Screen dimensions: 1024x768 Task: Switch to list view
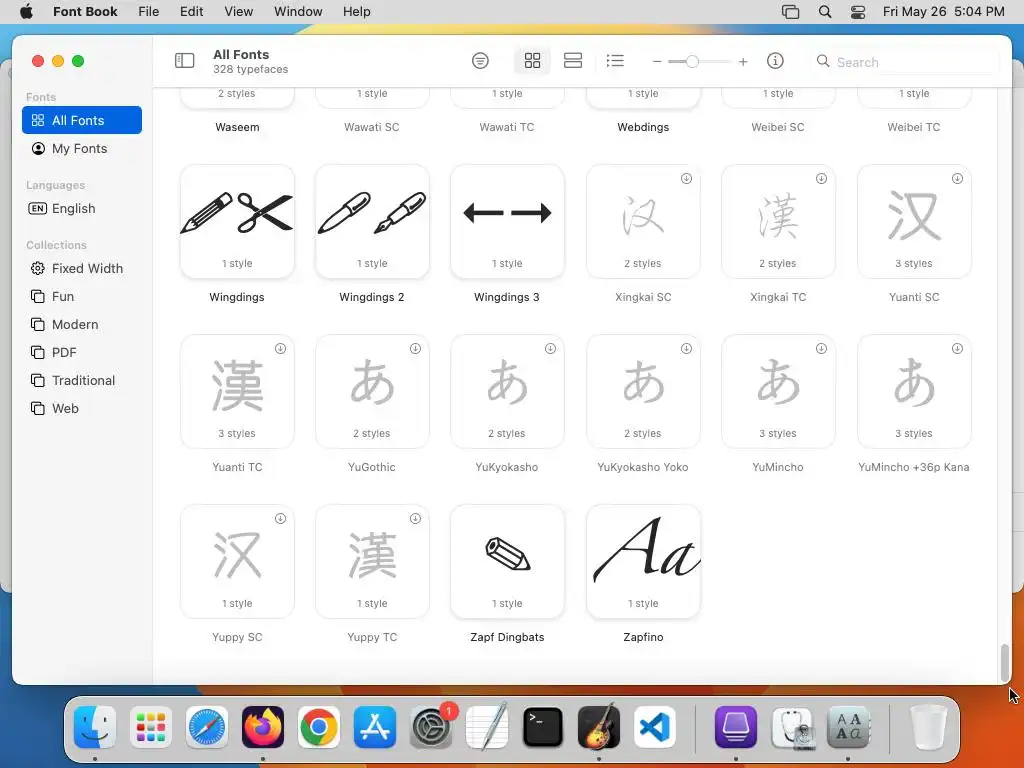pos(615,61)
